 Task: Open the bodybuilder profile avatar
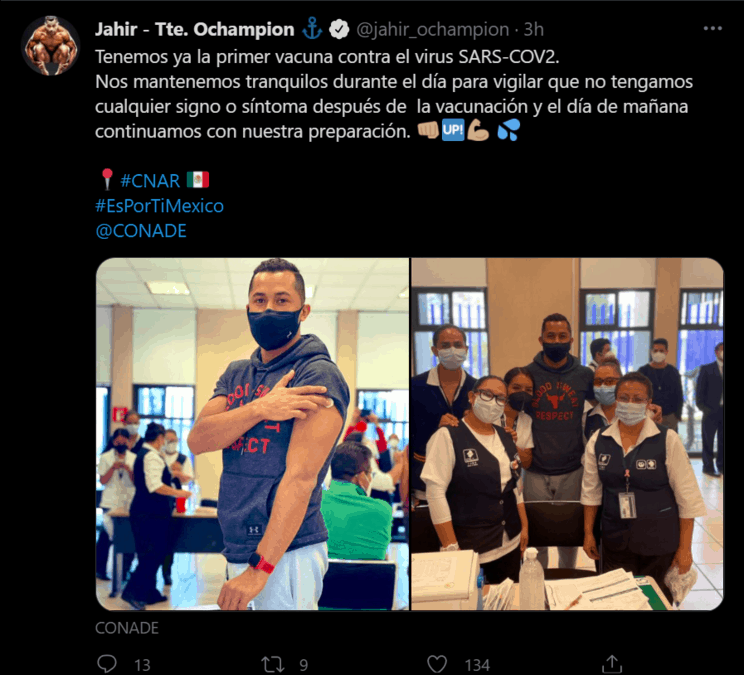51,46
